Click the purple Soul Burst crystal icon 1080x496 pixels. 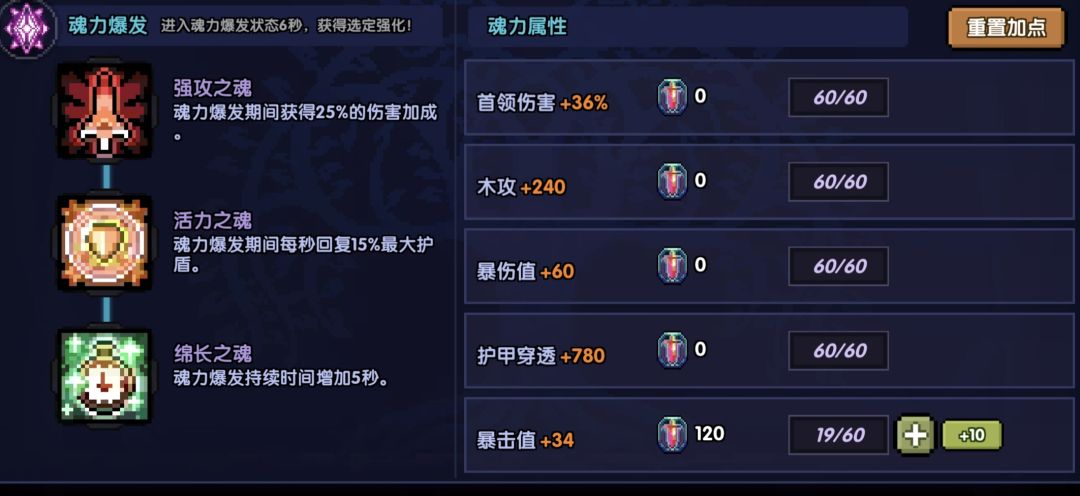click(27, 26)
